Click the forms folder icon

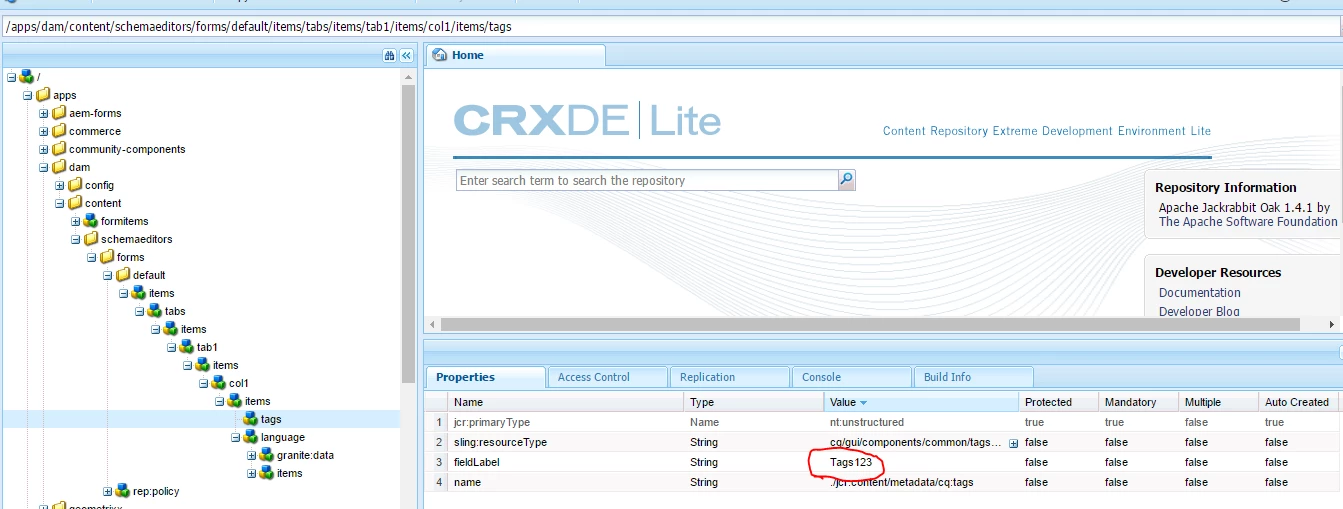[107, 257]
